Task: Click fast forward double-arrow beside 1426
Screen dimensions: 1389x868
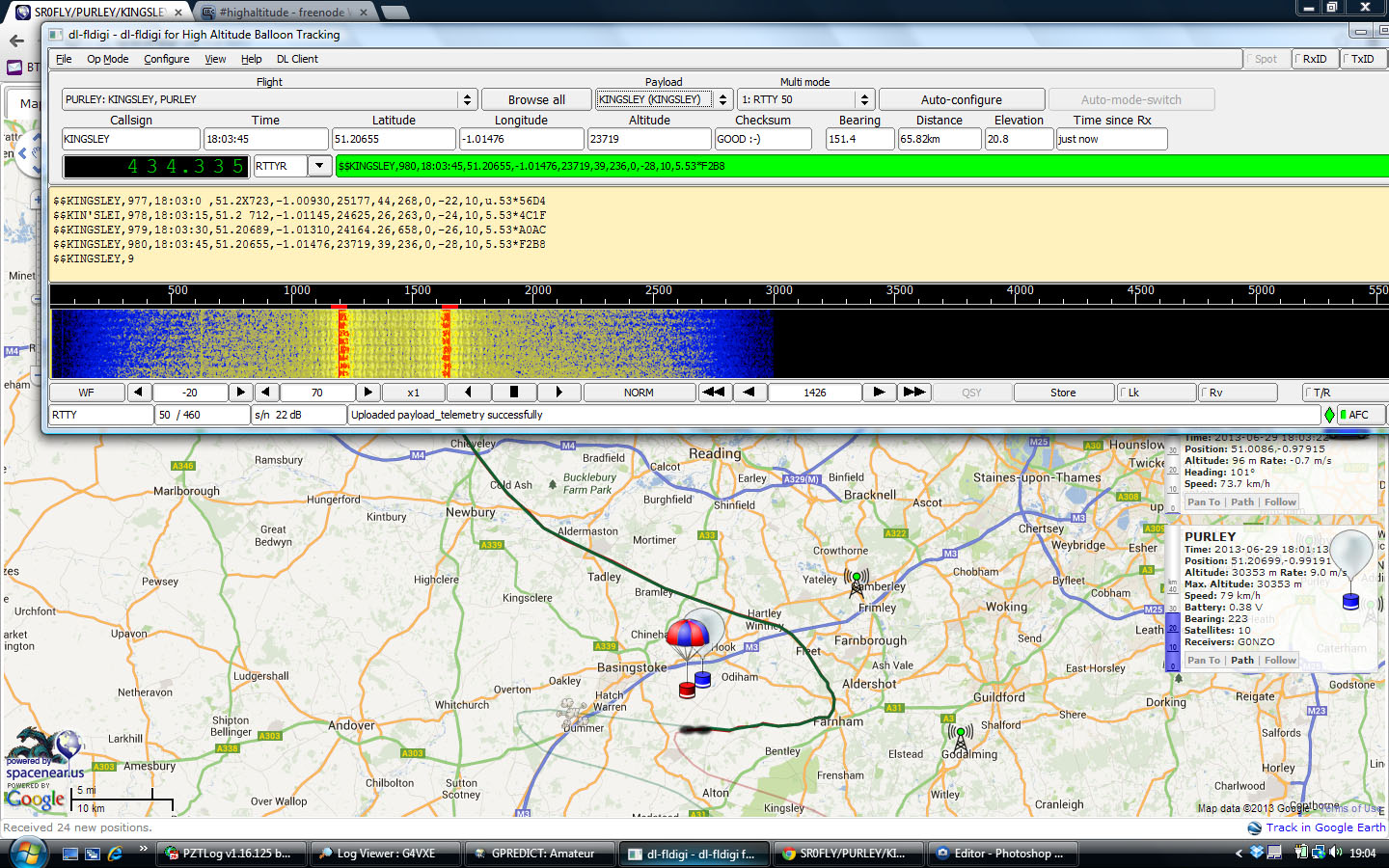Action: (x=913, y=393)
